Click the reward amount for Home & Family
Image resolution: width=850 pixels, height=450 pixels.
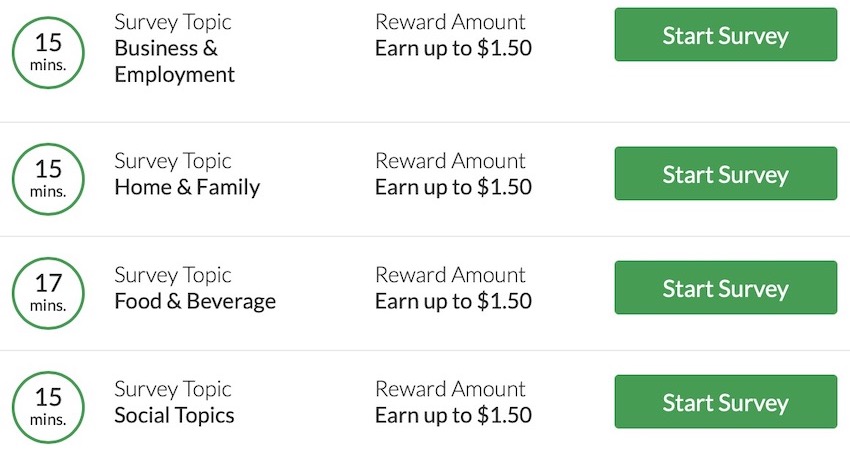(x=453, y=187)
